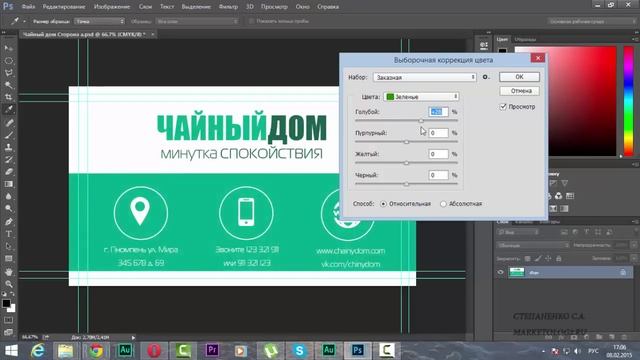Open the Редактирование menu
Image resolution: width=640 pixels, height=360 pixels.
[64, 7]
